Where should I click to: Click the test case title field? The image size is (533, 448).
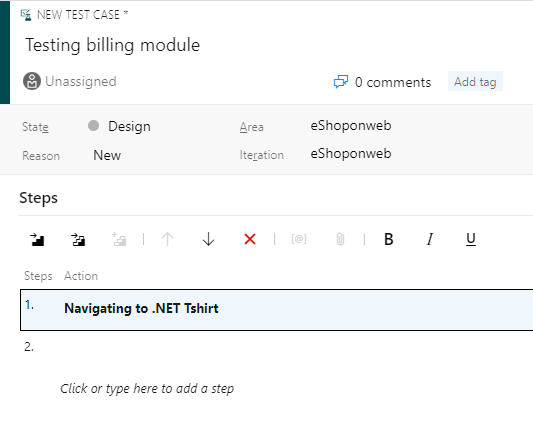point(113,45)
